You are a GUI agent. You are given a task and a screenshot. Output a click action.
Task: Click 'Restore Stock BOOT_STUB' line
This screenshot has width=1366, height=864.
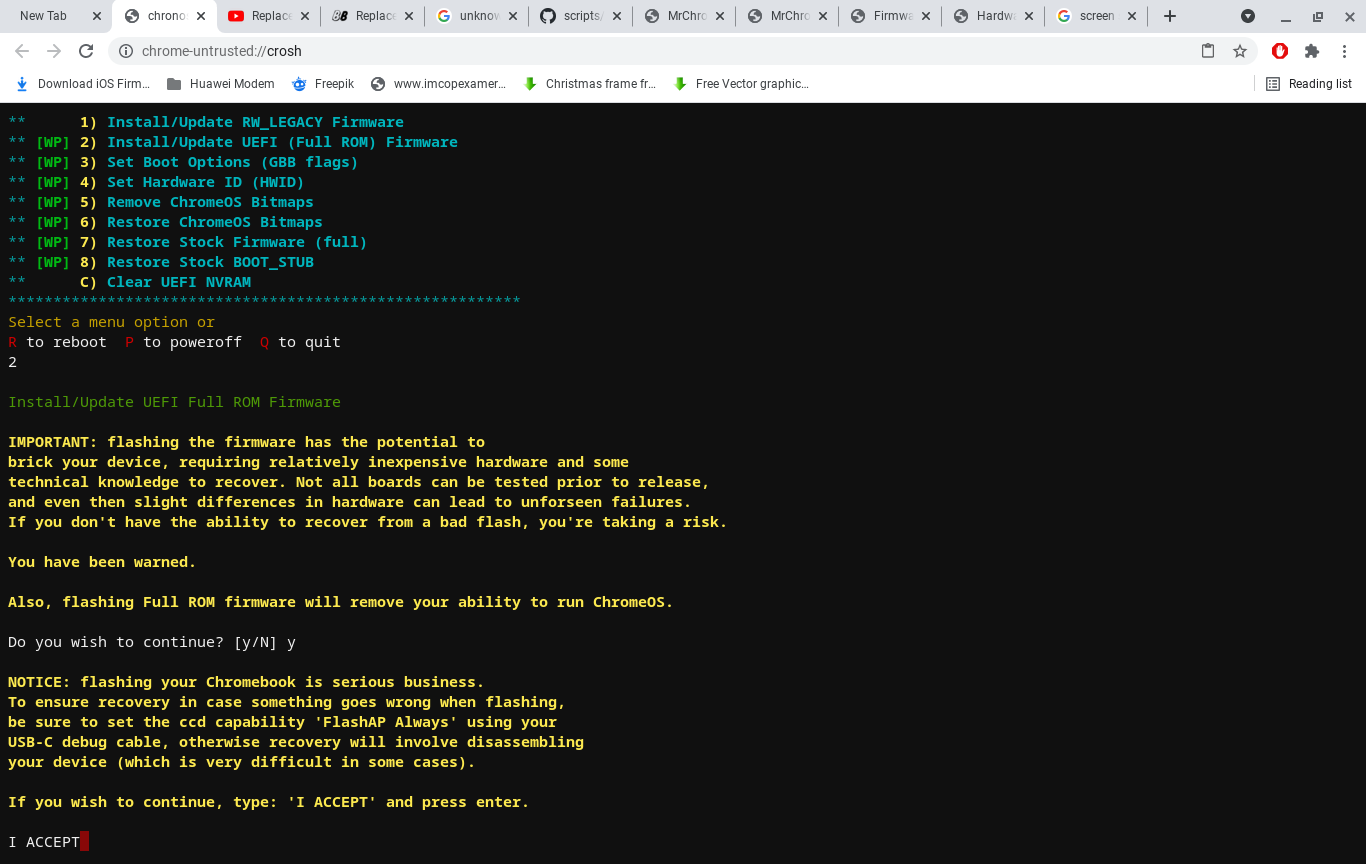click(210, 262)
